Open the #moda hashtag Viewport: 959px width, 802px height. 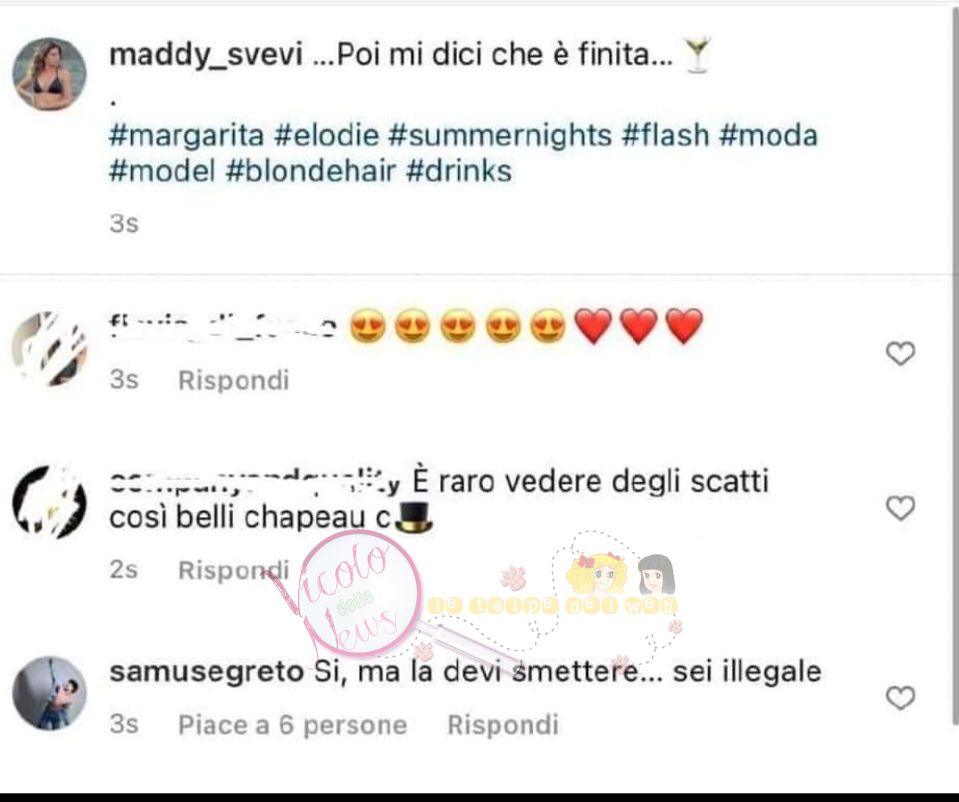point(768,135)
